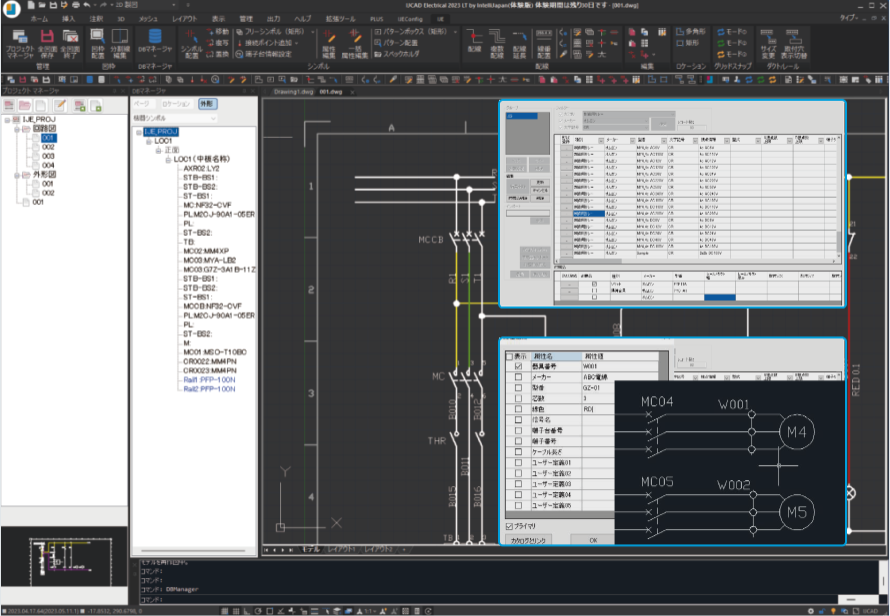Open the プロジェクトマネージャ ribbon button
This screenshot has height=616, width=890.
[20, 44]
